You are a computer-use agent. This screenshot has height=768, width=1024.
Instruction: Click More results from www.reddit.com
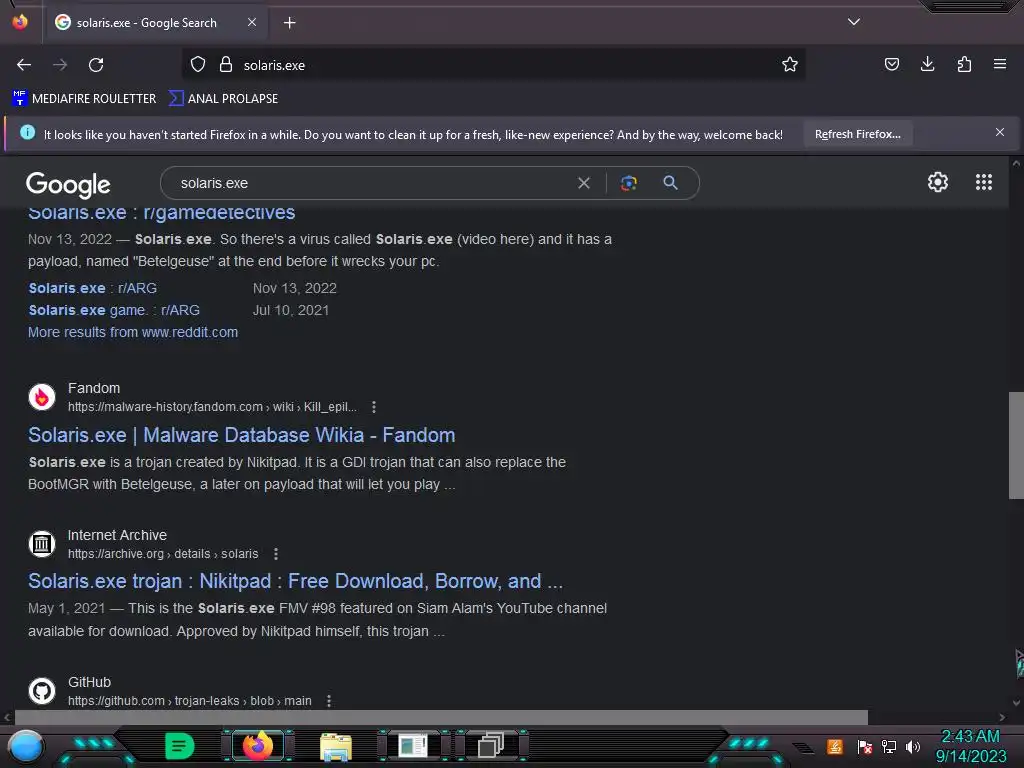tap(133, 332)
